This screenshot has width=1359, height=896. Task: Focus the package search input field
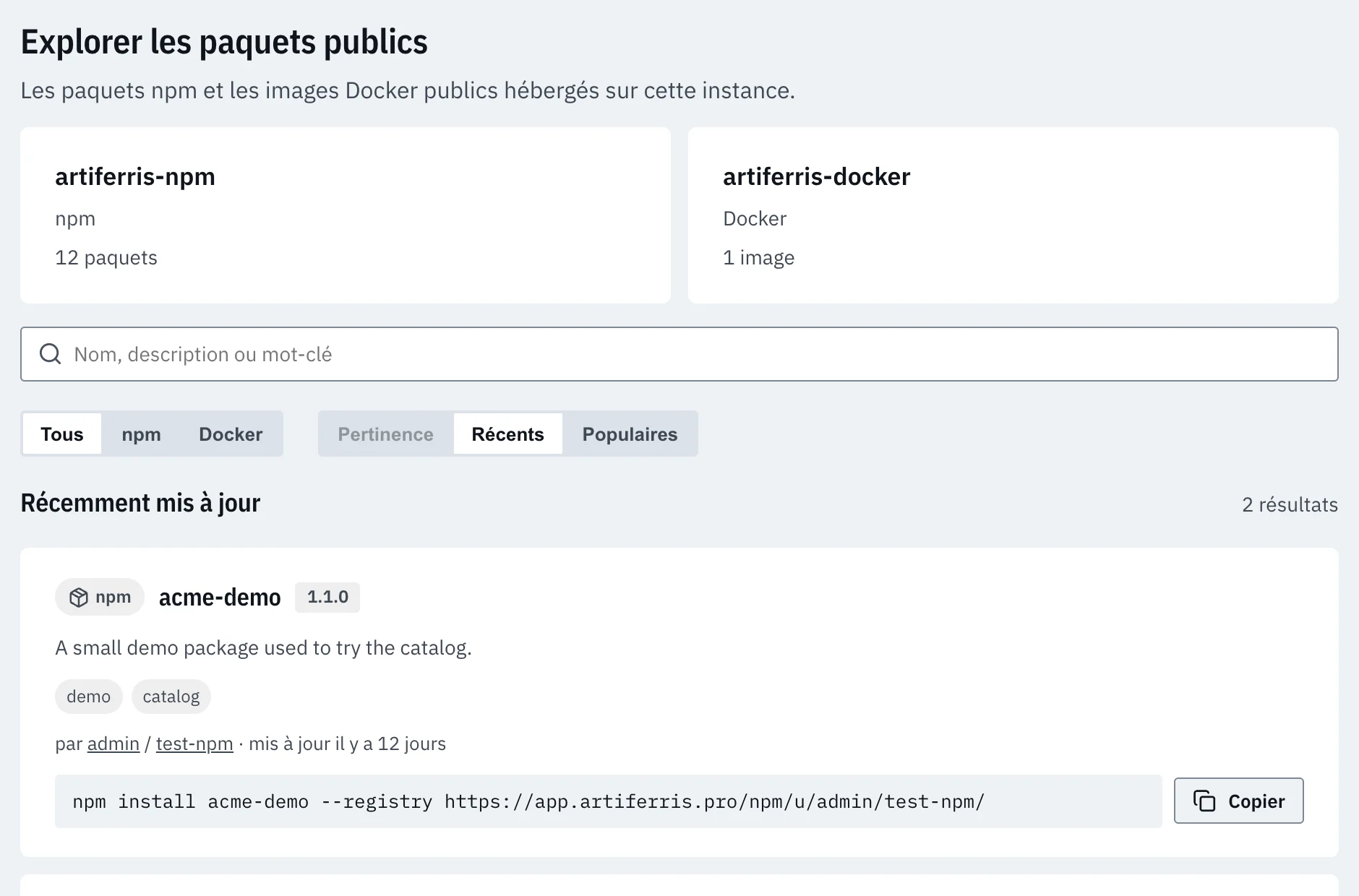(679, 354)
